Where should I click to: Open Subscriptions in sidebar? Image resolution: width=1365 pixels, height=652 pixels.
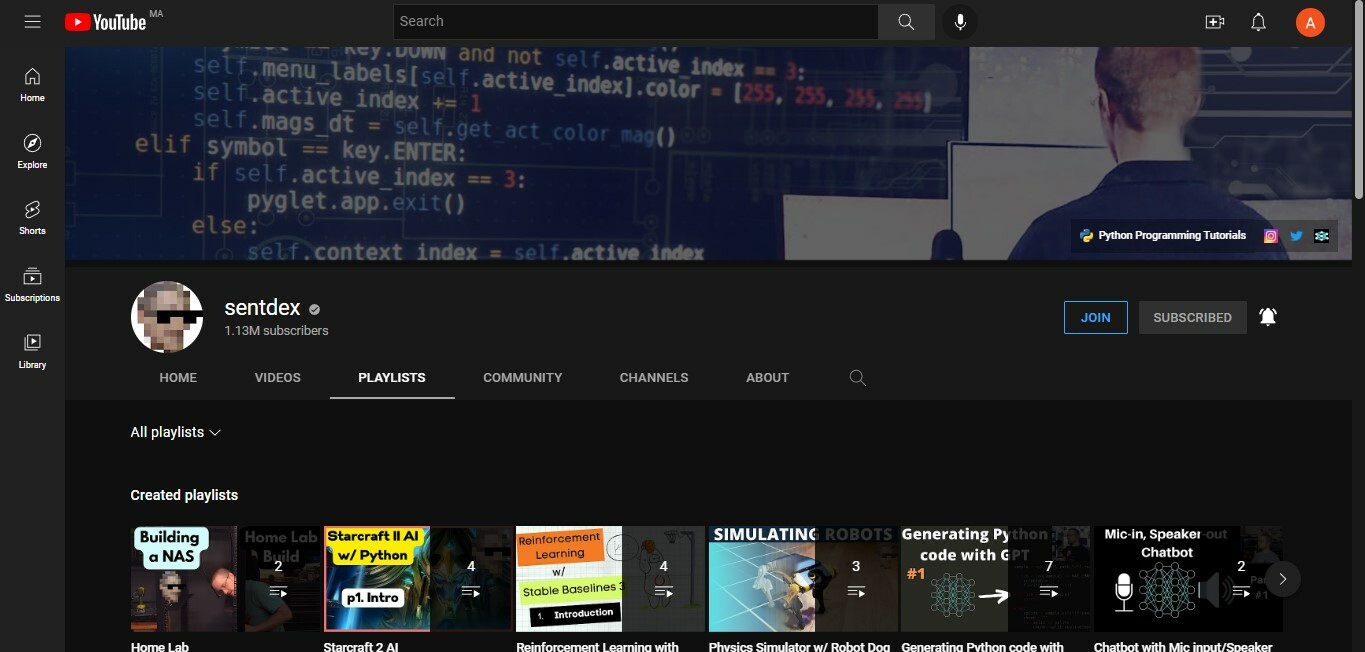pyautogui.click(x=32, y=284)
